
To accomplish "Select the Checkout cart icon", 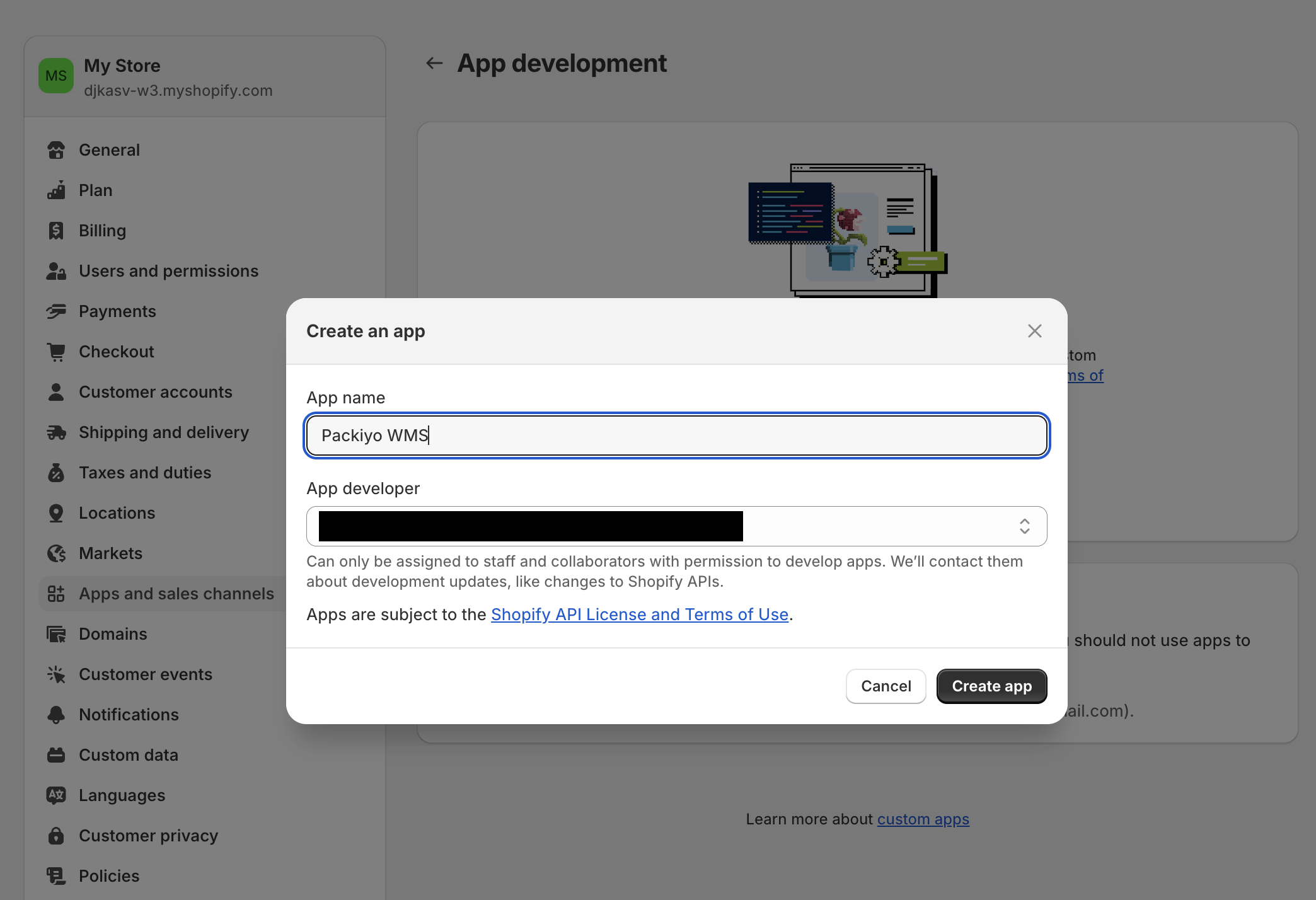I will (x=56, y=352).
